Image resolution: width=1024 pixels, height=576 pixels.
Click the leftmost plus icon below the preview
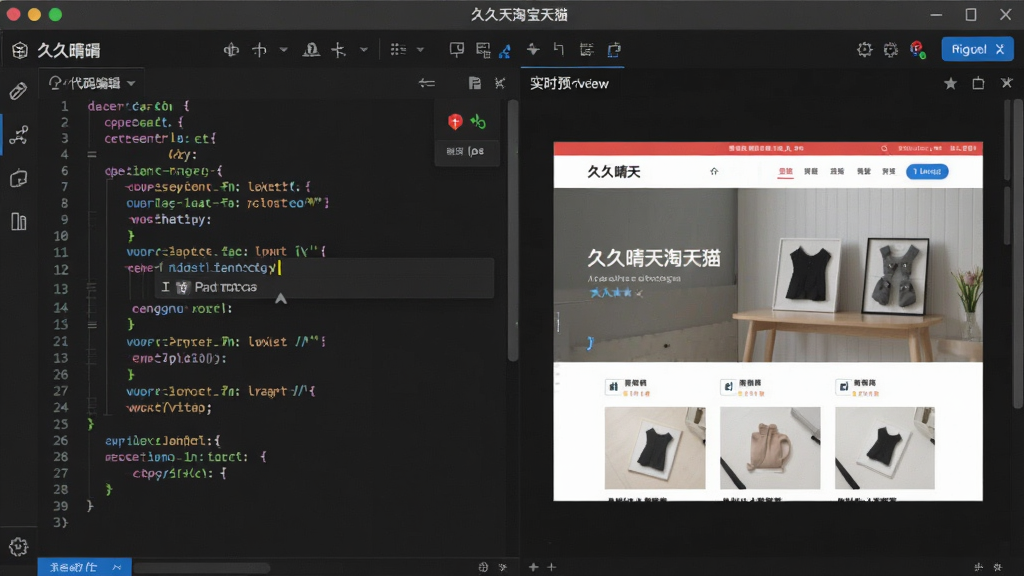point(534,567)
